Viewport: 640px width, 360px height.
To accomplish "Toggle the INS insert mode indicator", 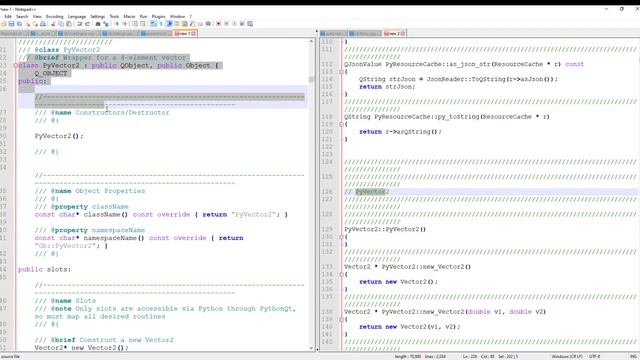I will click(x=633, y=356).
